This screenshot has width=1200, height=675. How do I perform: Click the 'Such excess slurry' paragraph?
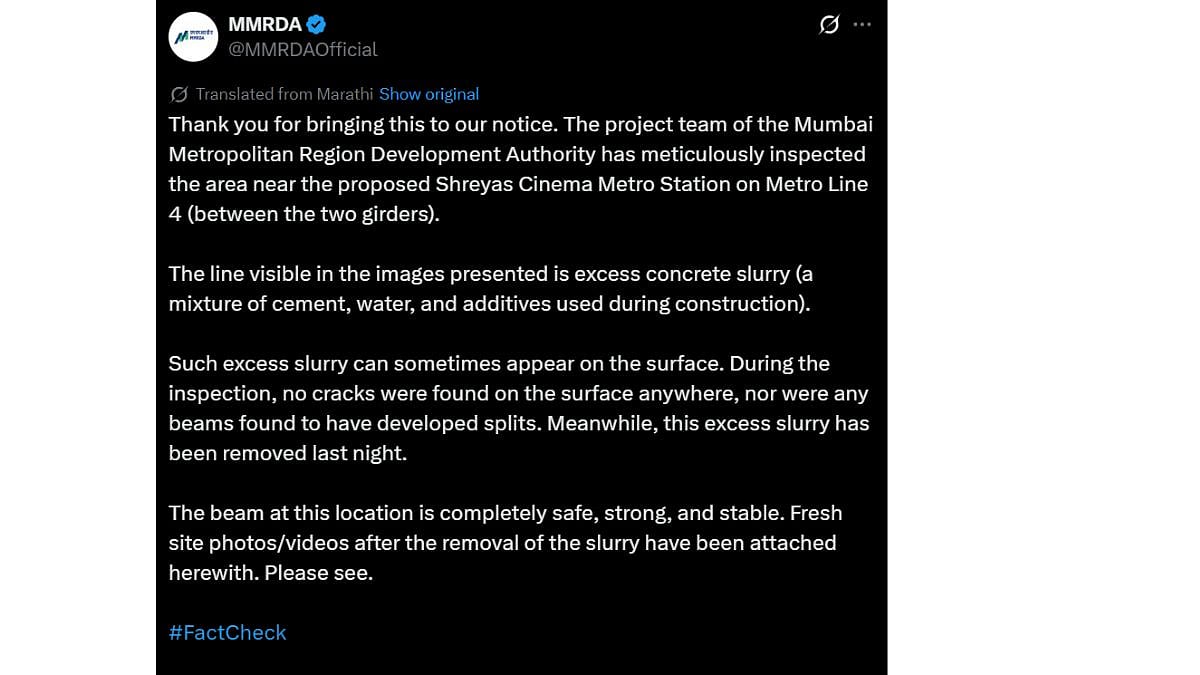(x=518, y=408)
